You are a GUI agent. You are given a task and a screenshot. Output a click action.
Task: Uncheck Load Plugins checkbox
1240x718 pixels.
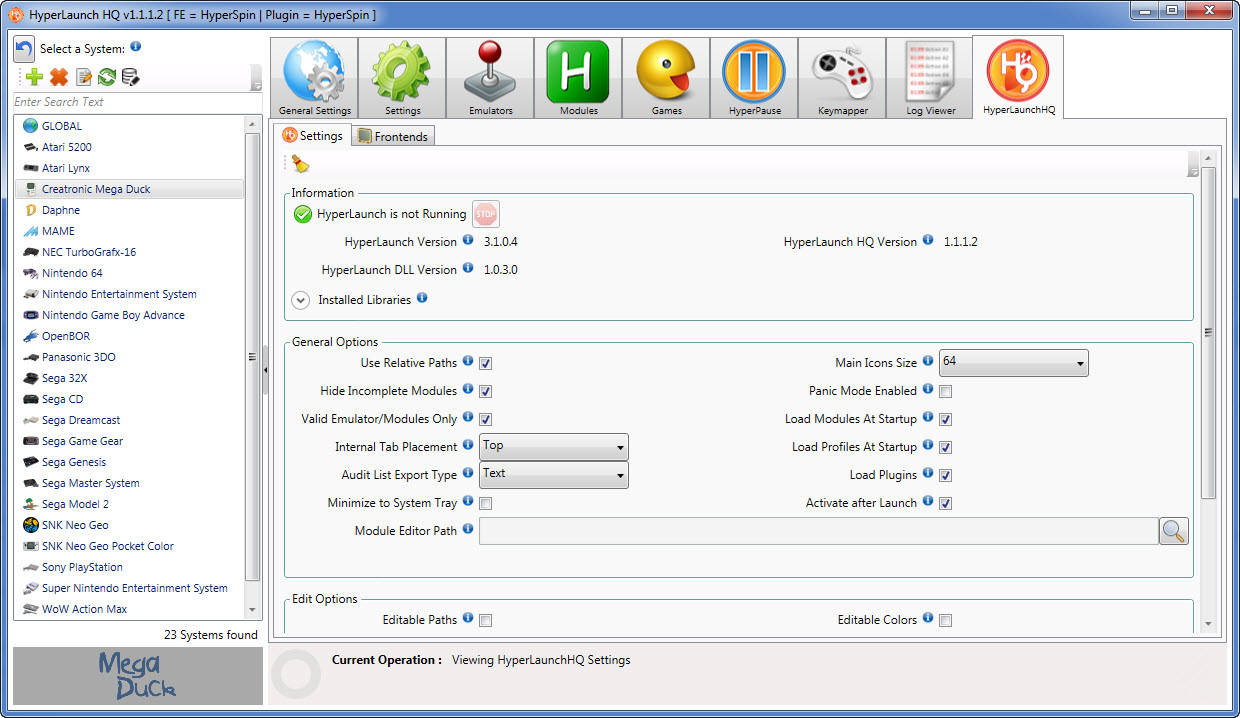[x=946, y=476]
